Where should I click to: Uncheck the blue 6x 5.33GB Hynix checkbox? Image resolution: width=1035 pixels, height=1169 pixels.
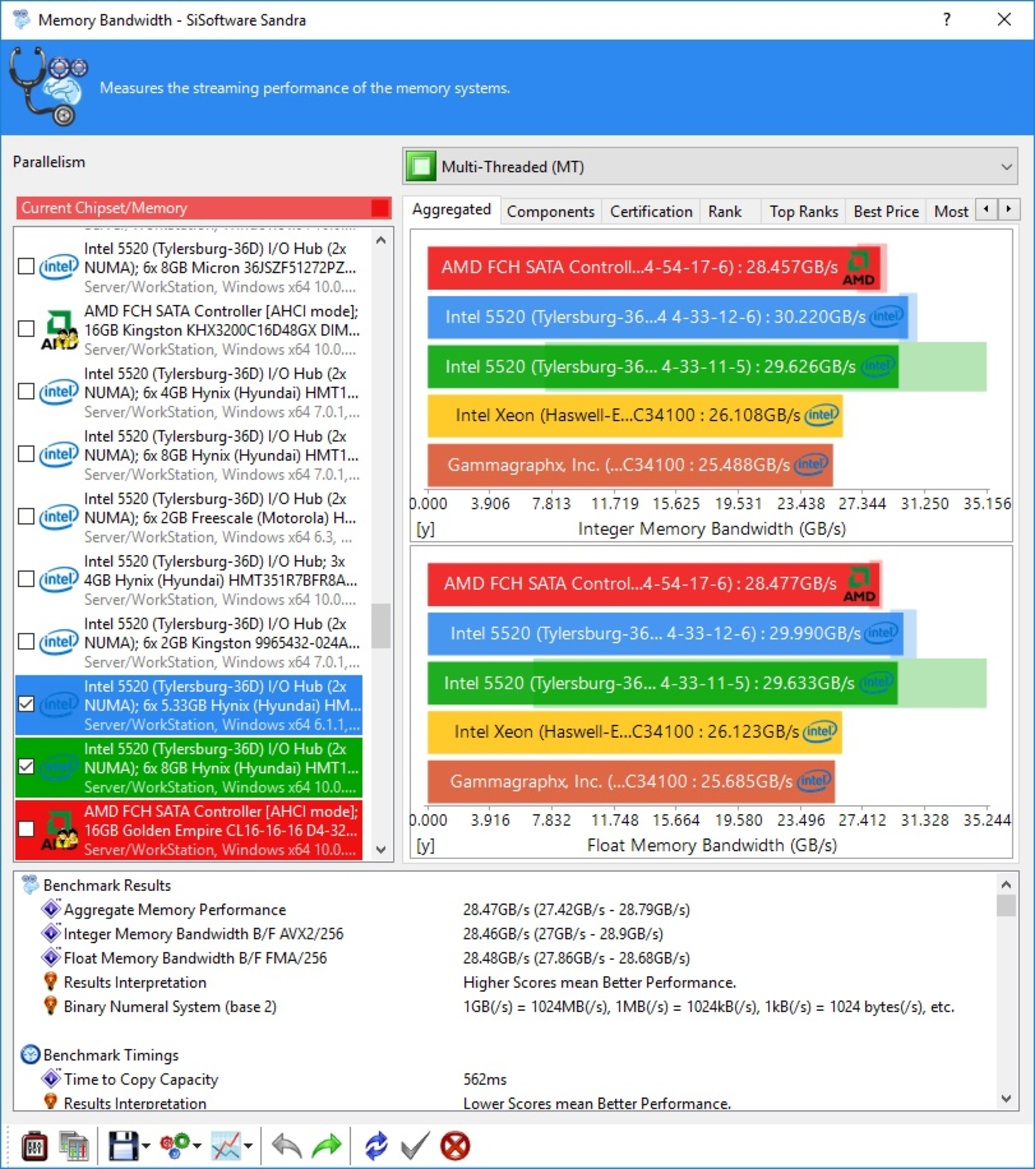[x=26, y=704]
